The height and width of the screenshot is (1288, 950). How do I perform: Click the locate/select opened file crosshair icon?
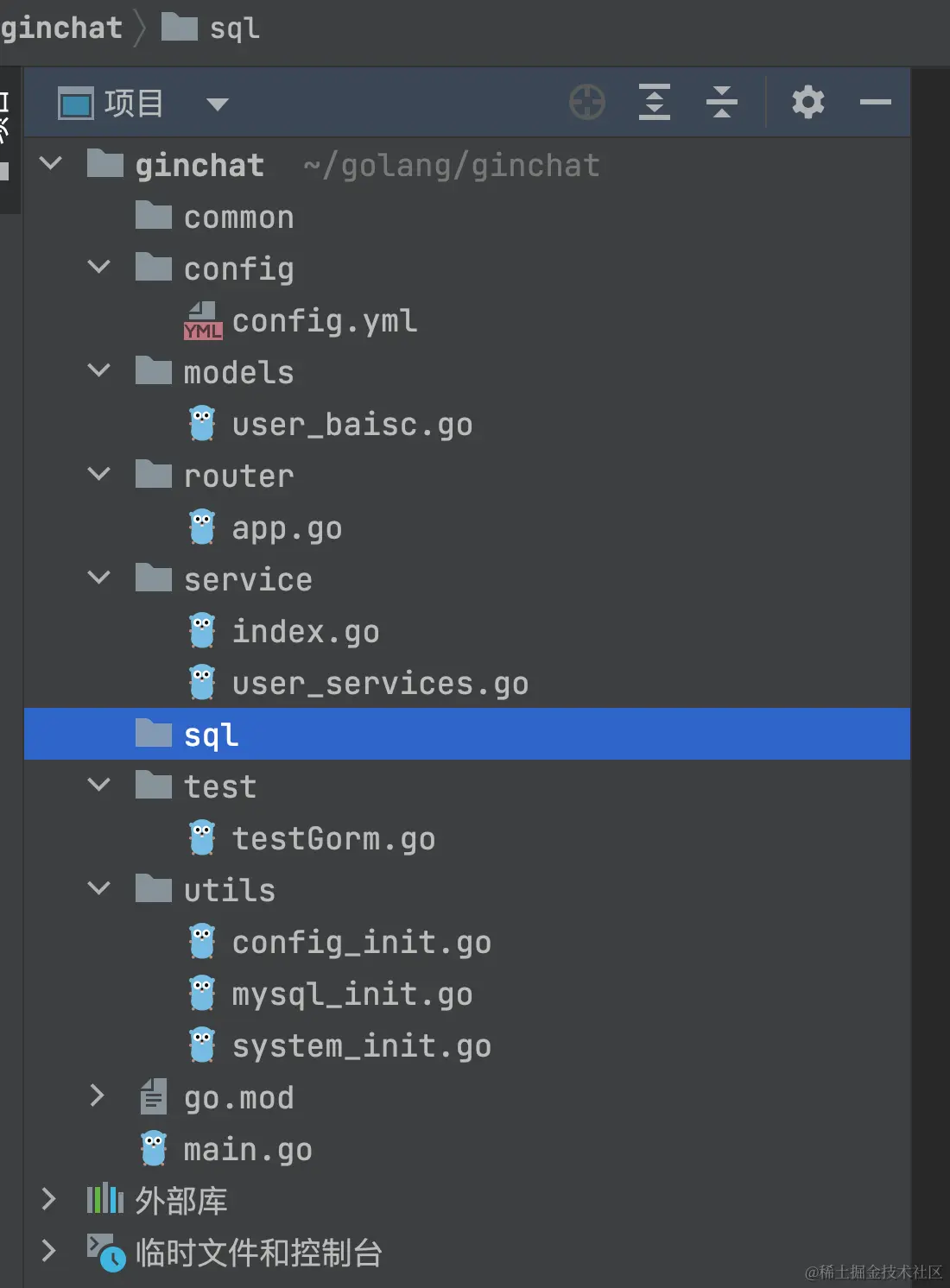click(x=587, y=103)
